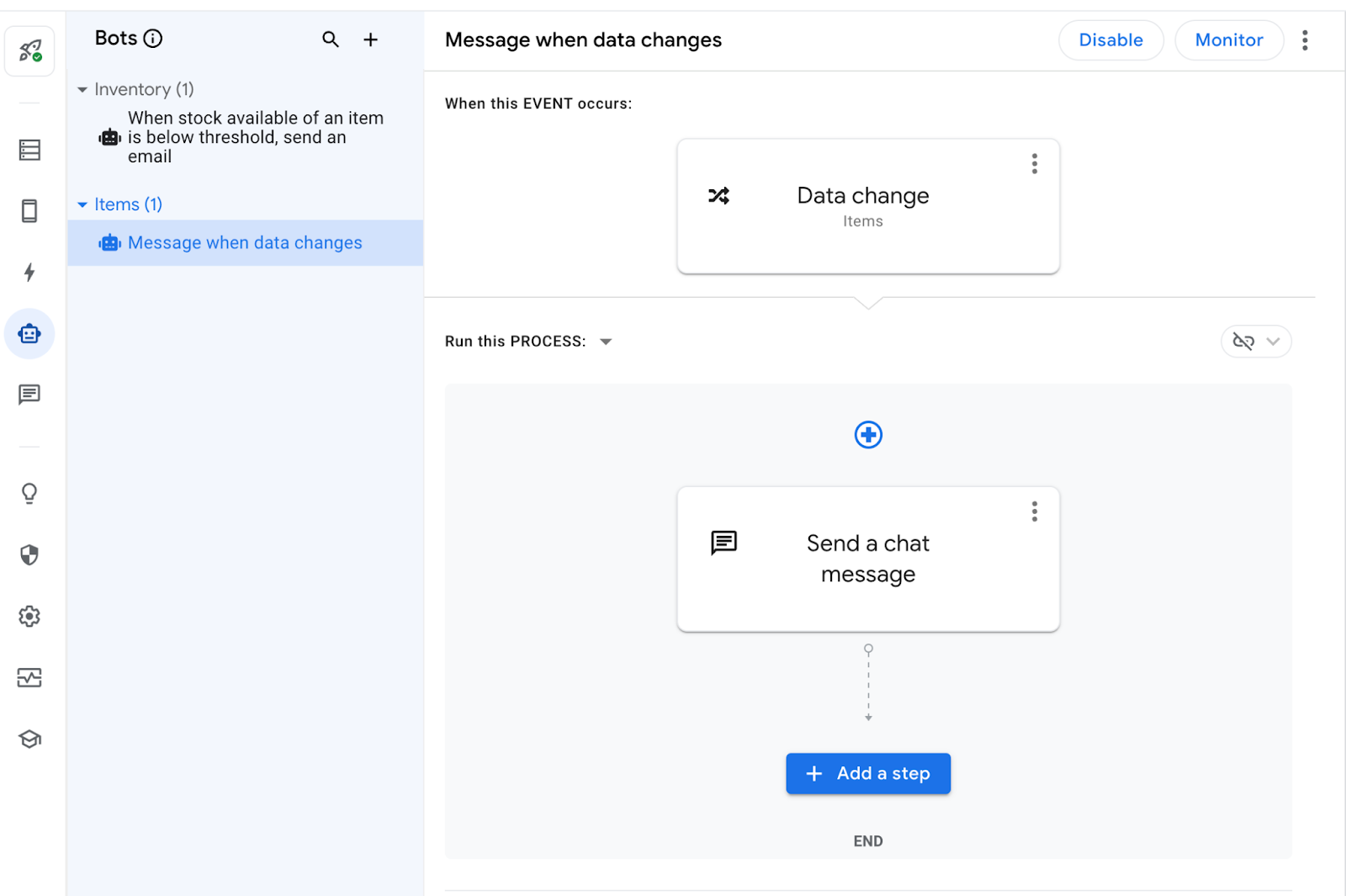This screenshot has height=896, width=1346.
Task: Open the Data section in left sidebar
Action: tap(29, 150)
